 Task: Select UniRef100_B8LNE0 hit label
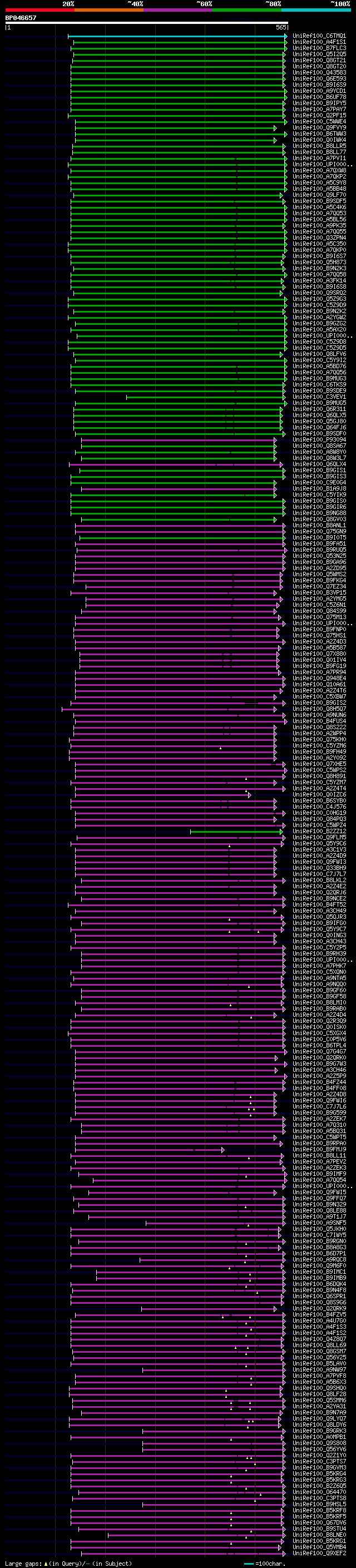tap(319, 1535)
